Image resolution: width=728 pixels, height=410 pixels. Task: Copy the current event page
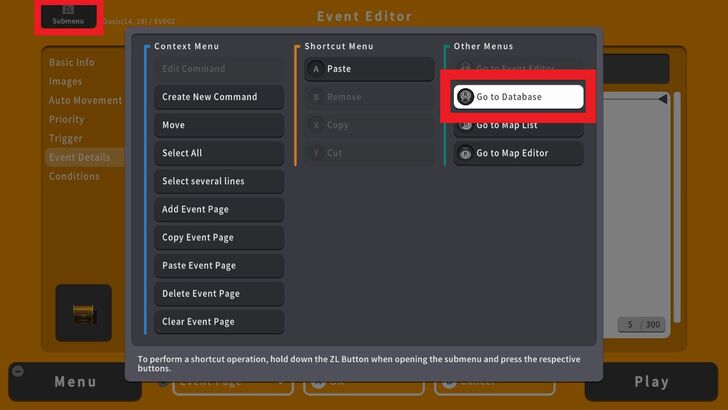[218, 237]
